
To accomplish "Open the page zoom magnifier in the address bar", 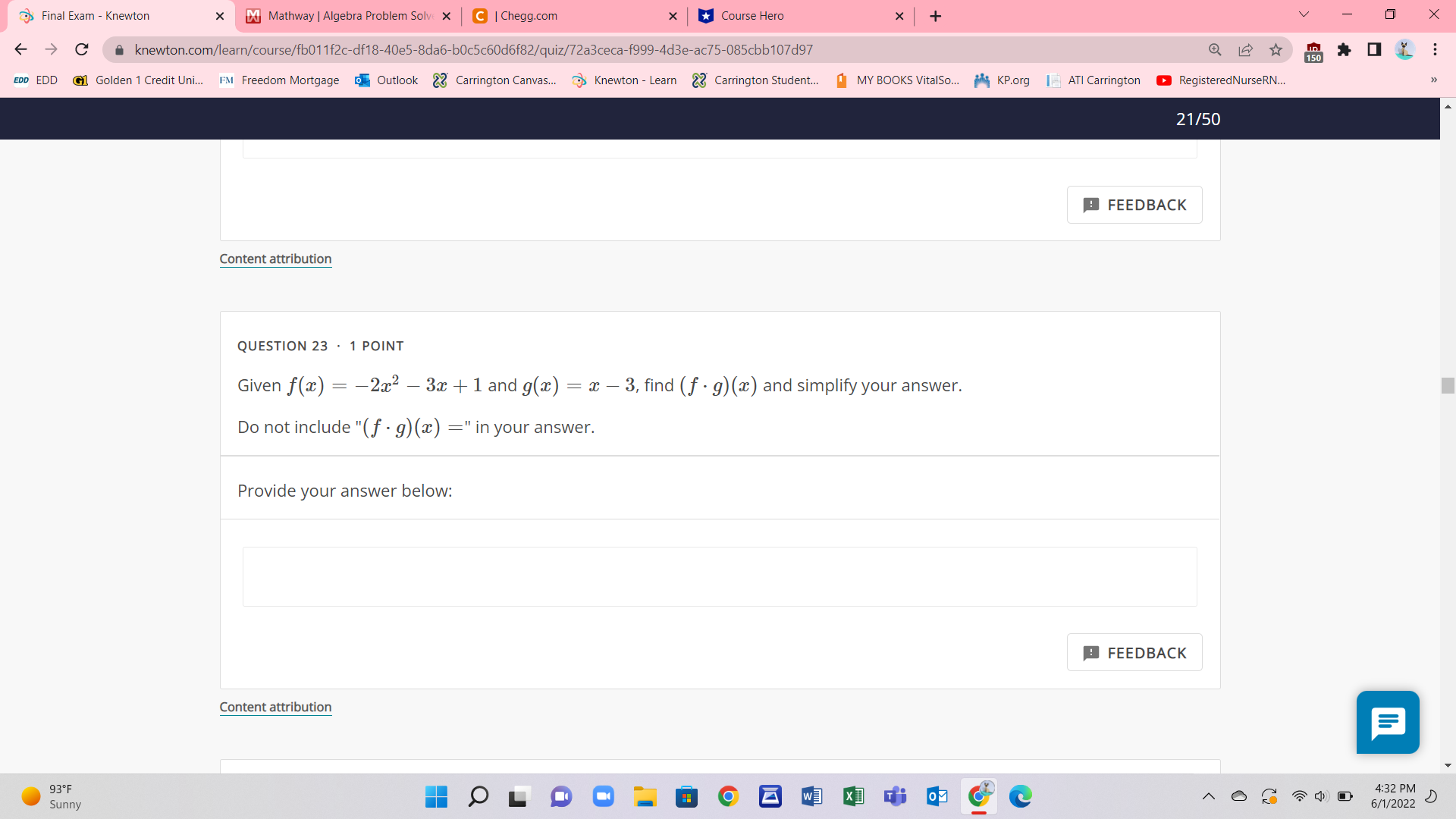I will coord(1215,49).
